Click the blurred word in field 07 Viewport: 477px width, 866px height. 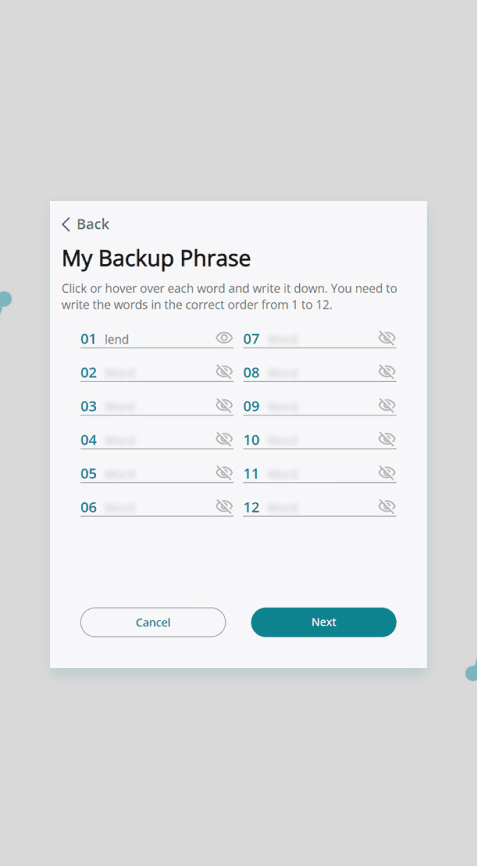(x=283, y=339)
